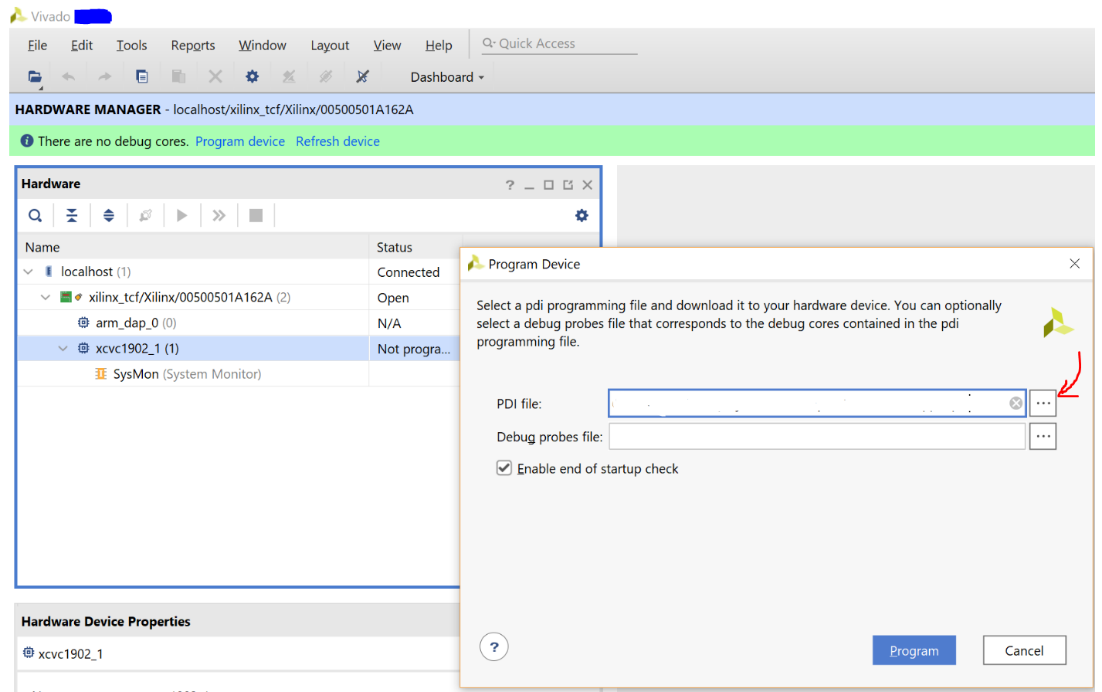The width and height of the screenshot is (1102, 692).
Task: Expand all items in the Hardware tree
Action: 108,215
